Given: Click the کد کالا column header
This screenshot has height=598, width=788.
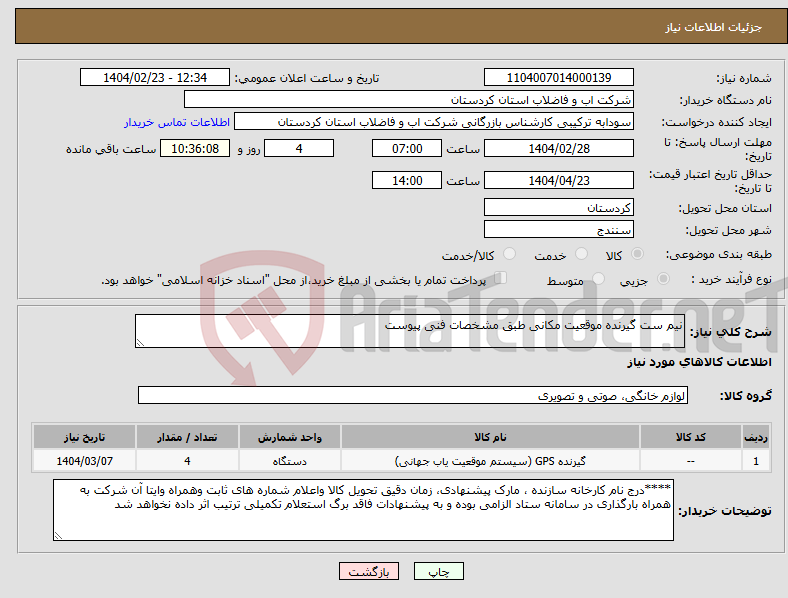Looking at the screenshot, I should [690, 437].
